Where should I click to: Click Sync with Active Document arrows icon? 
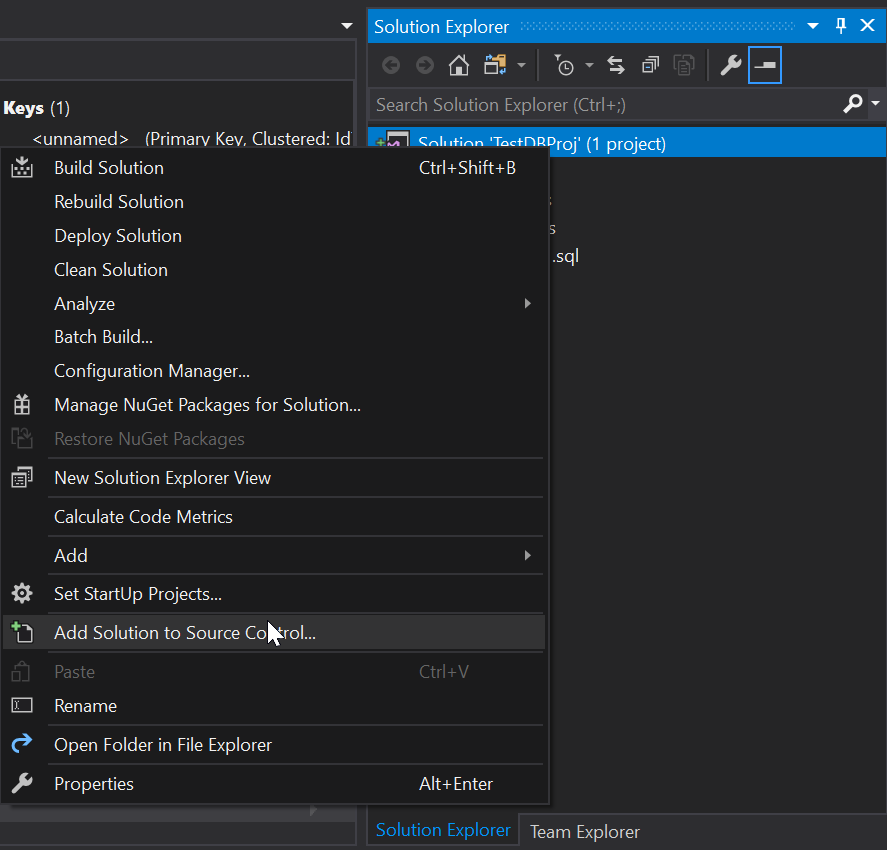click(x=616, y=66)
